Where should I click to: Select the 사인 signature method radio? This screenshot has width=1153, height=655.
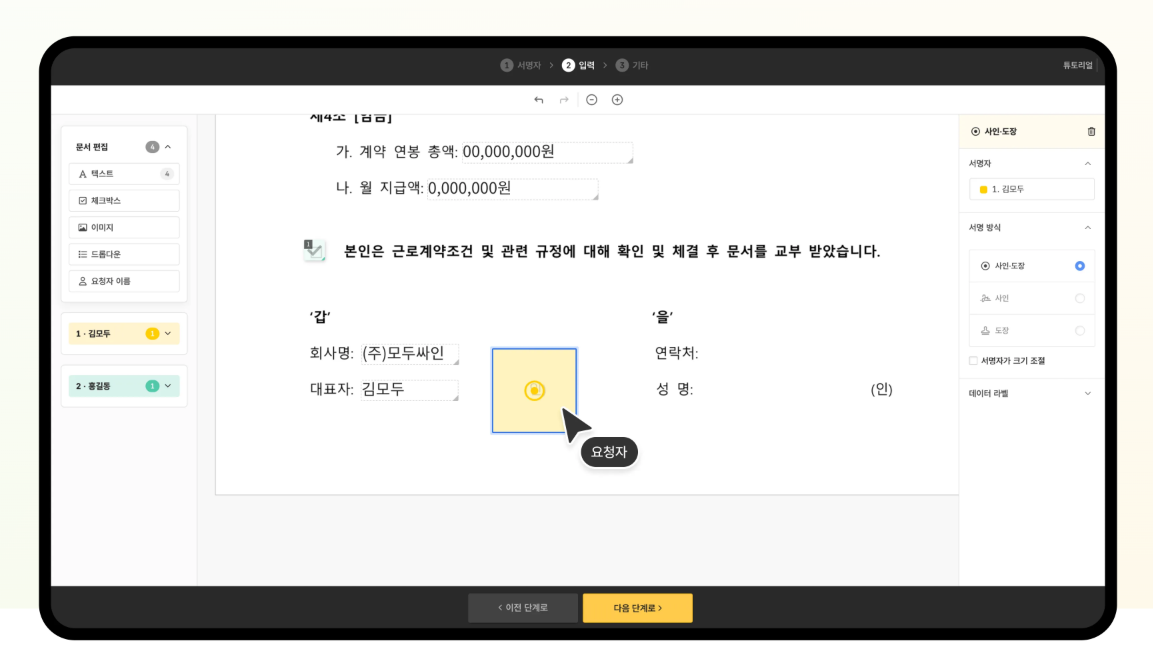coord(1079,298)
